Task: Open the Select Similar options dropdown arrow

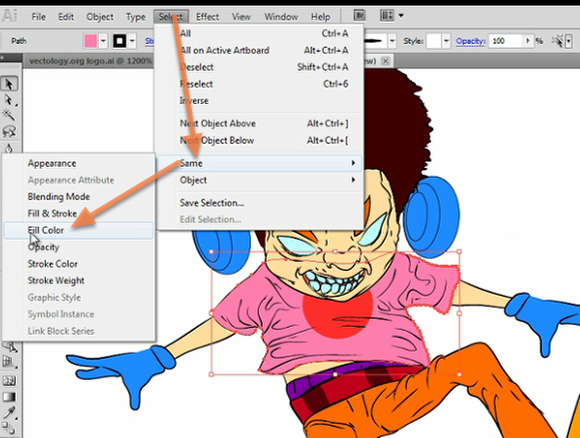Action: coord(568,41)
